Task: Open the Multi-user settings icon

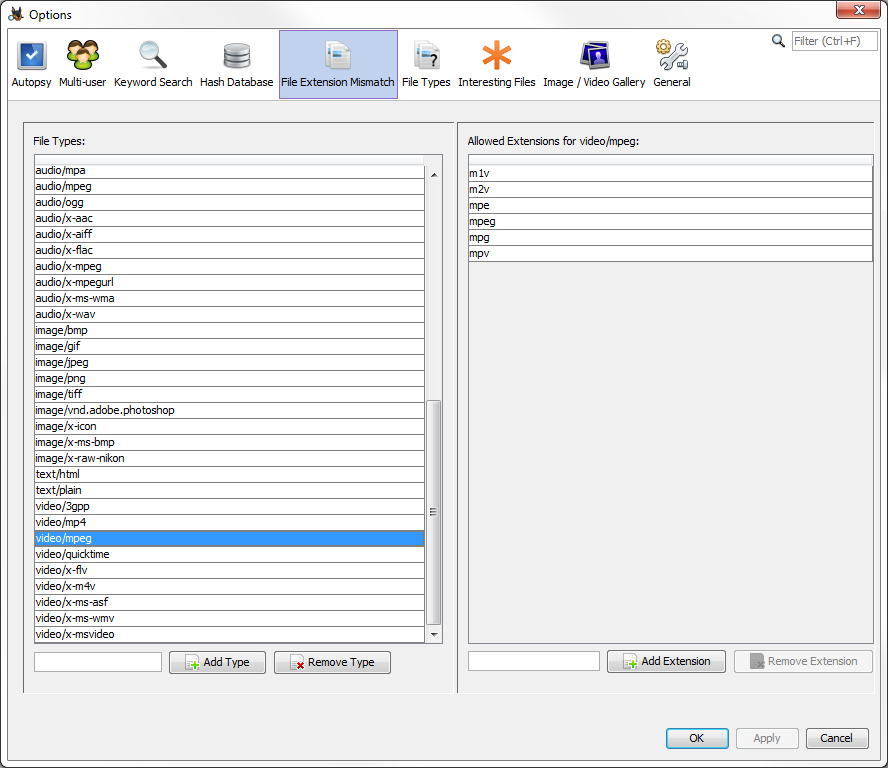Action: (x=82, y=60)
